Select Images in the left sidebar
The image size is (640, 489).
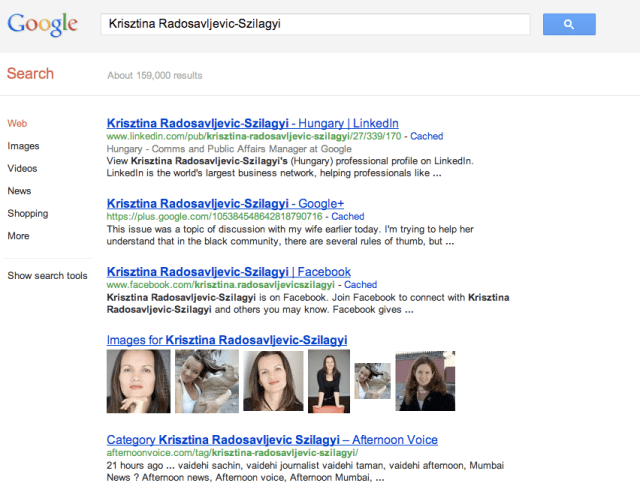coord(23,146)
